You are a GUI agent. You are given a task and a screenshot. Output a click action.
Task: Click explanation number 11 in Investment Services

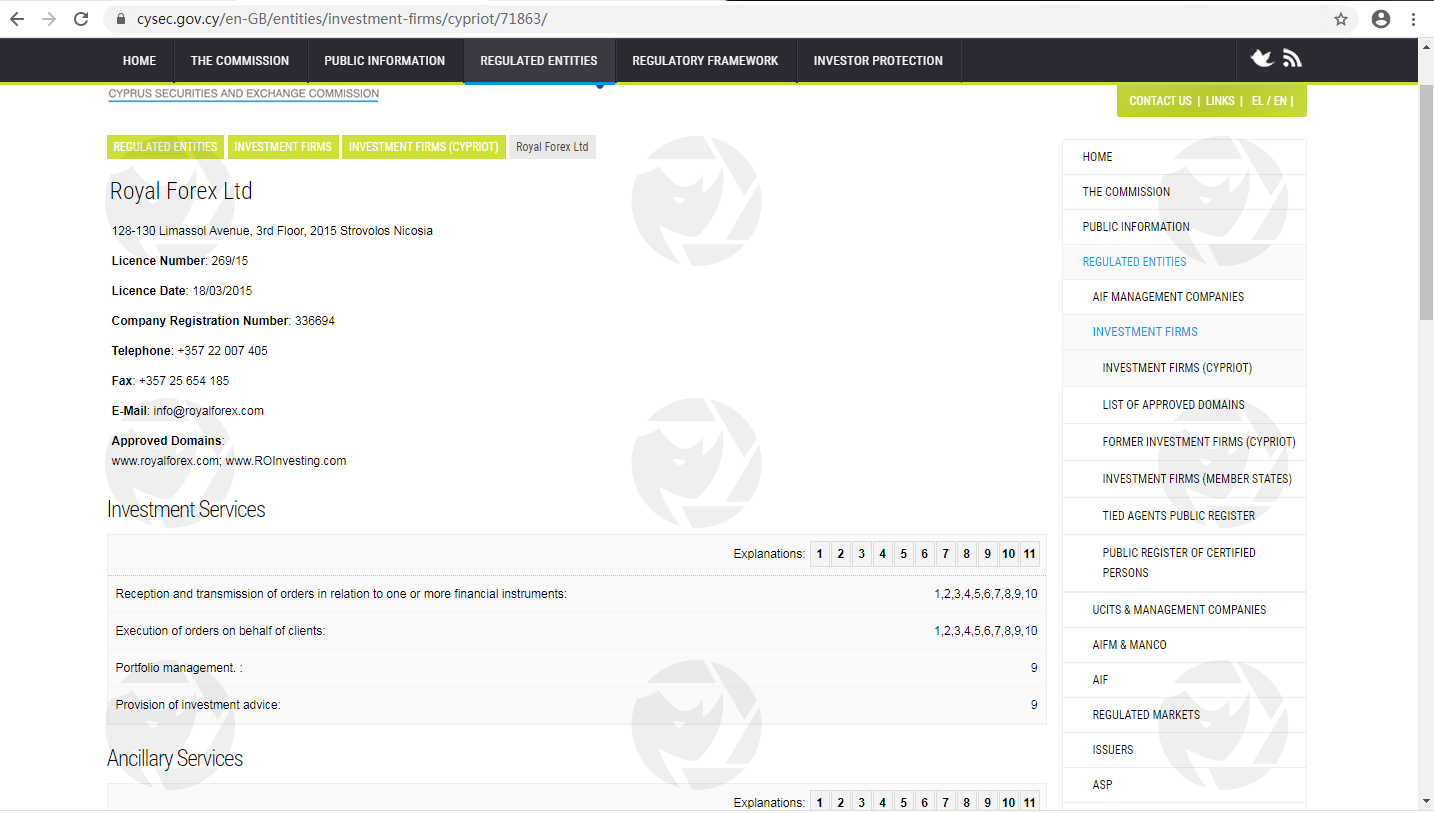tap(1029, 554)
